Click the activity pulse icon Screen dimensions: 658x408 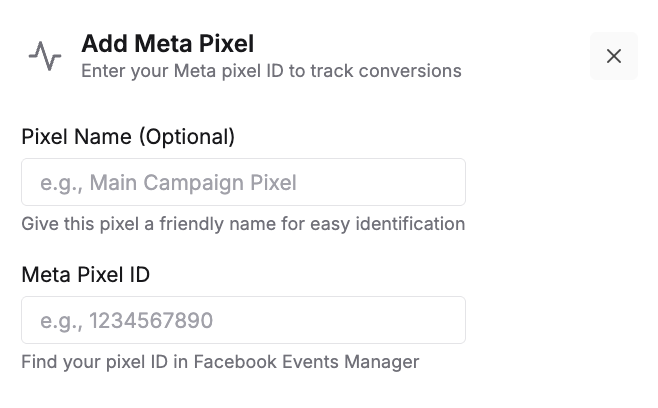pyautogui.click(x=45, y=57)
